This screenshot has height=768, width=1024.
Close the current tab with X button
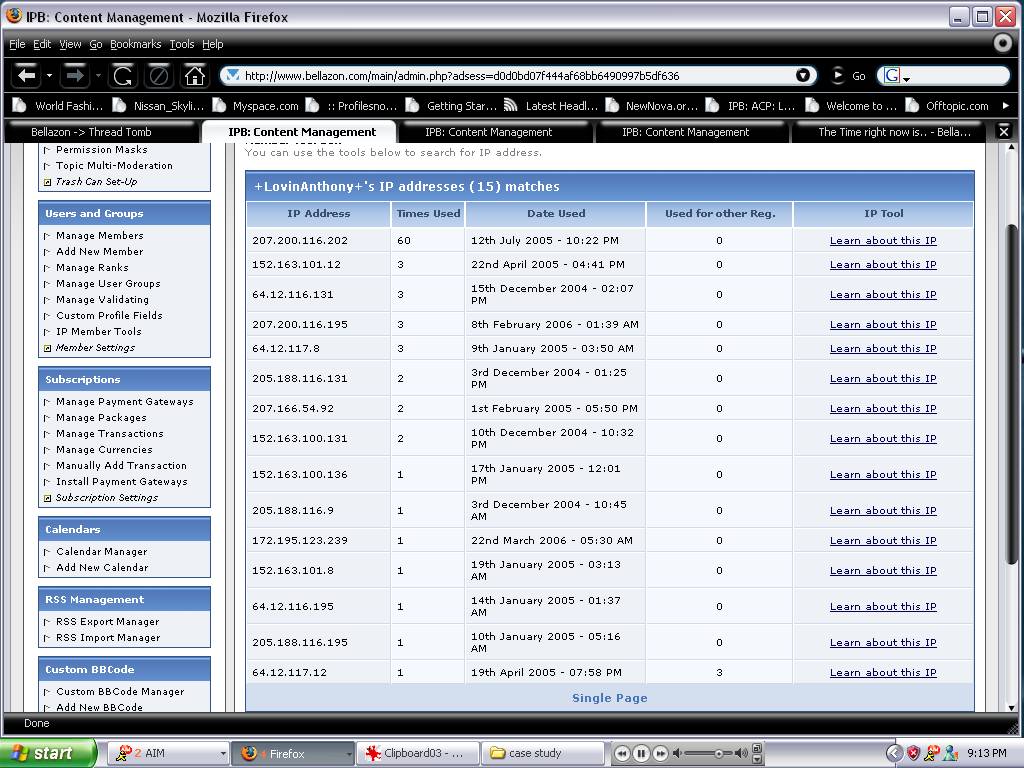(x=1004, y=131)
